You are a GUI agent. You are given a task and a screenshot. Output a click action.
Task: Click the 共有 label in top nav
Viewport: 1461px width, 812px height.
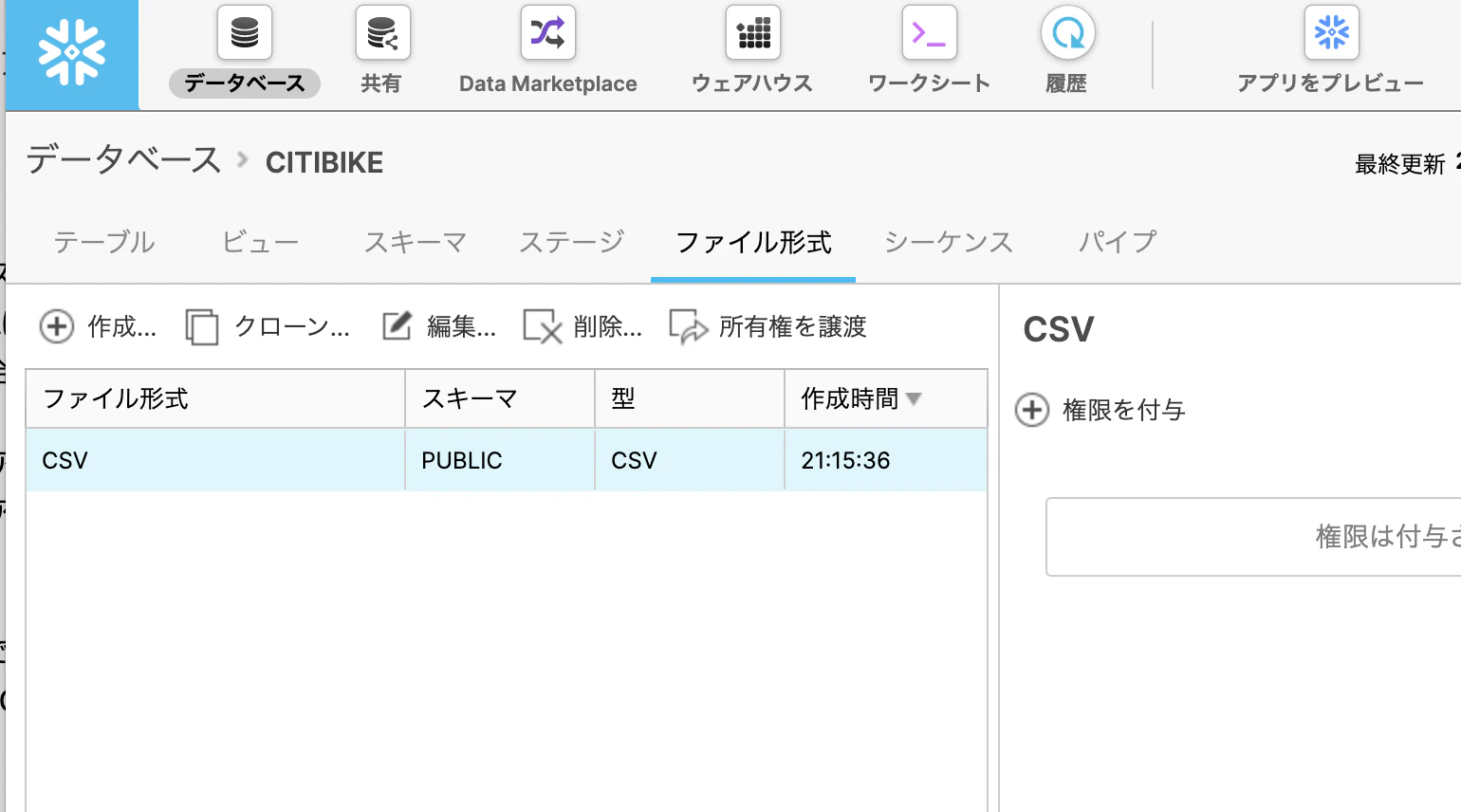[x=381, y=83]
